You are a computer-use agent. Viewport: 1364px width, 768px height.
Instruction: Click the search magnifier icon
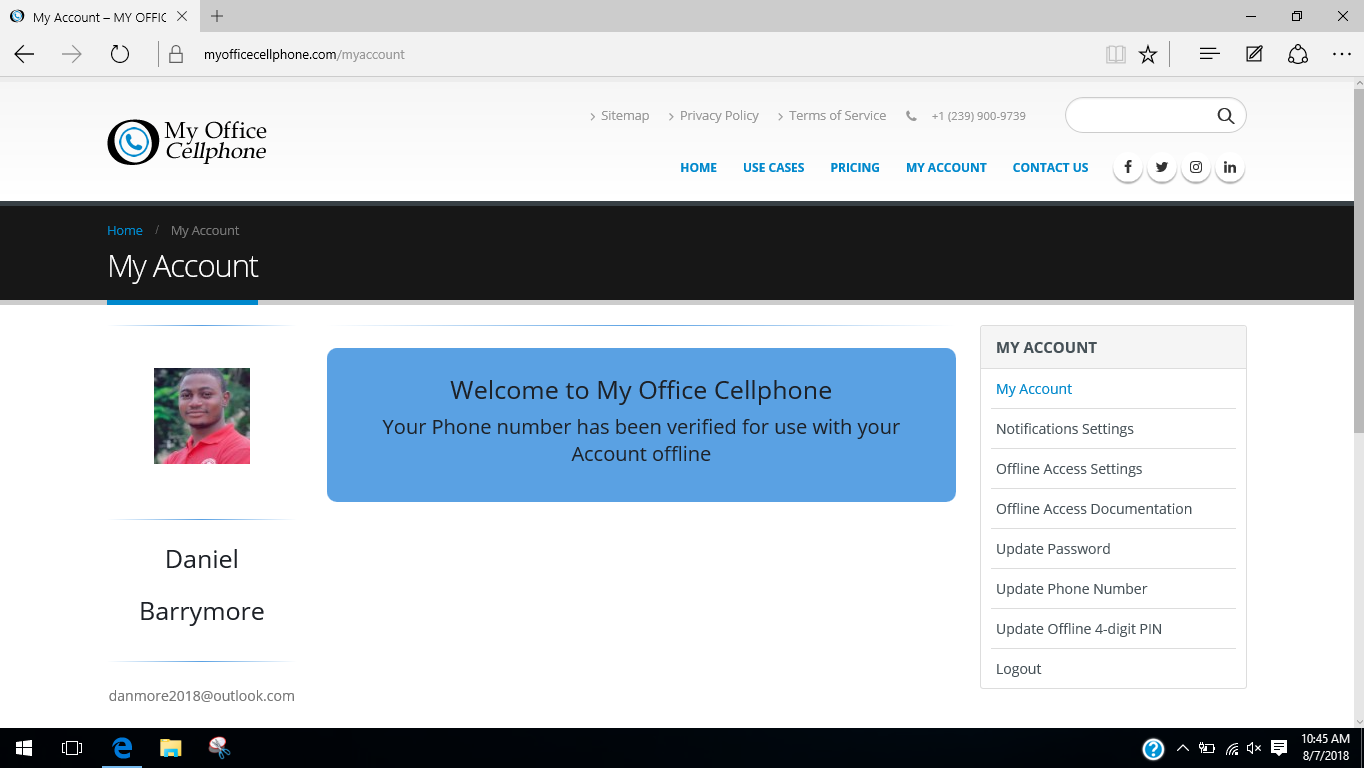pos(1226,116)
